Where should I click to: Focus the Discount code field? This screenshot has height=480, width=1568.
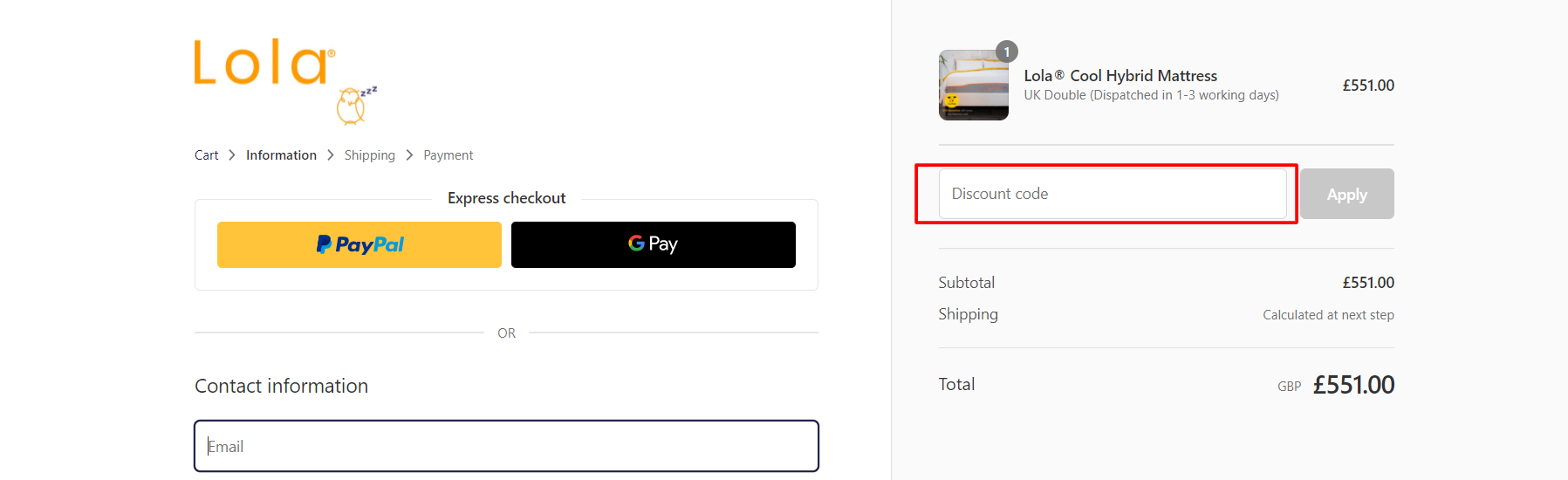1113,194
